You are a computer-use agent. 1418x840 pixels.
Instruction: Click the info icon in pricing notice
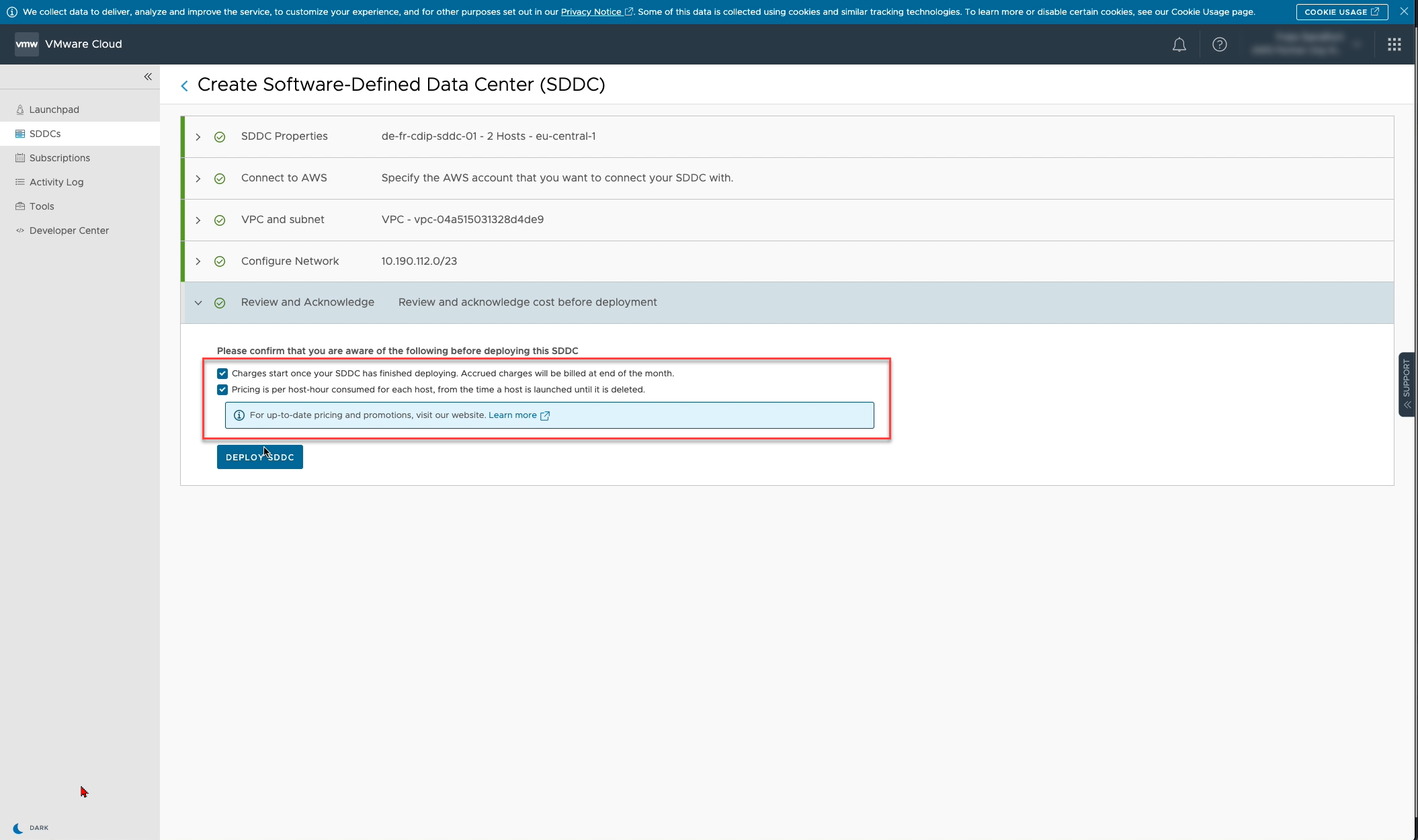(239, 415)
